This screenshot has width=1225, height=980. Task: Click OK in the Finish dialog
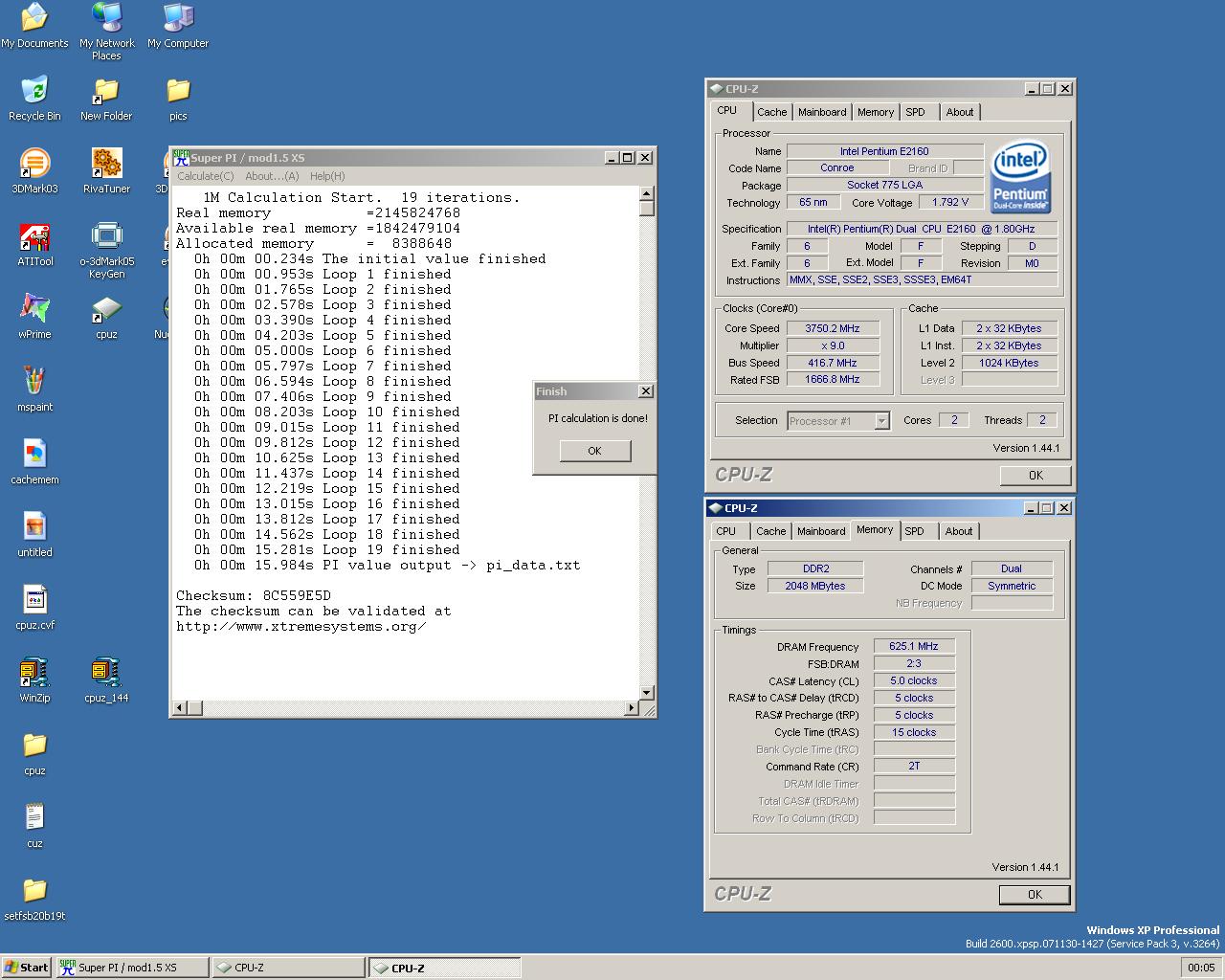[594, 451]
